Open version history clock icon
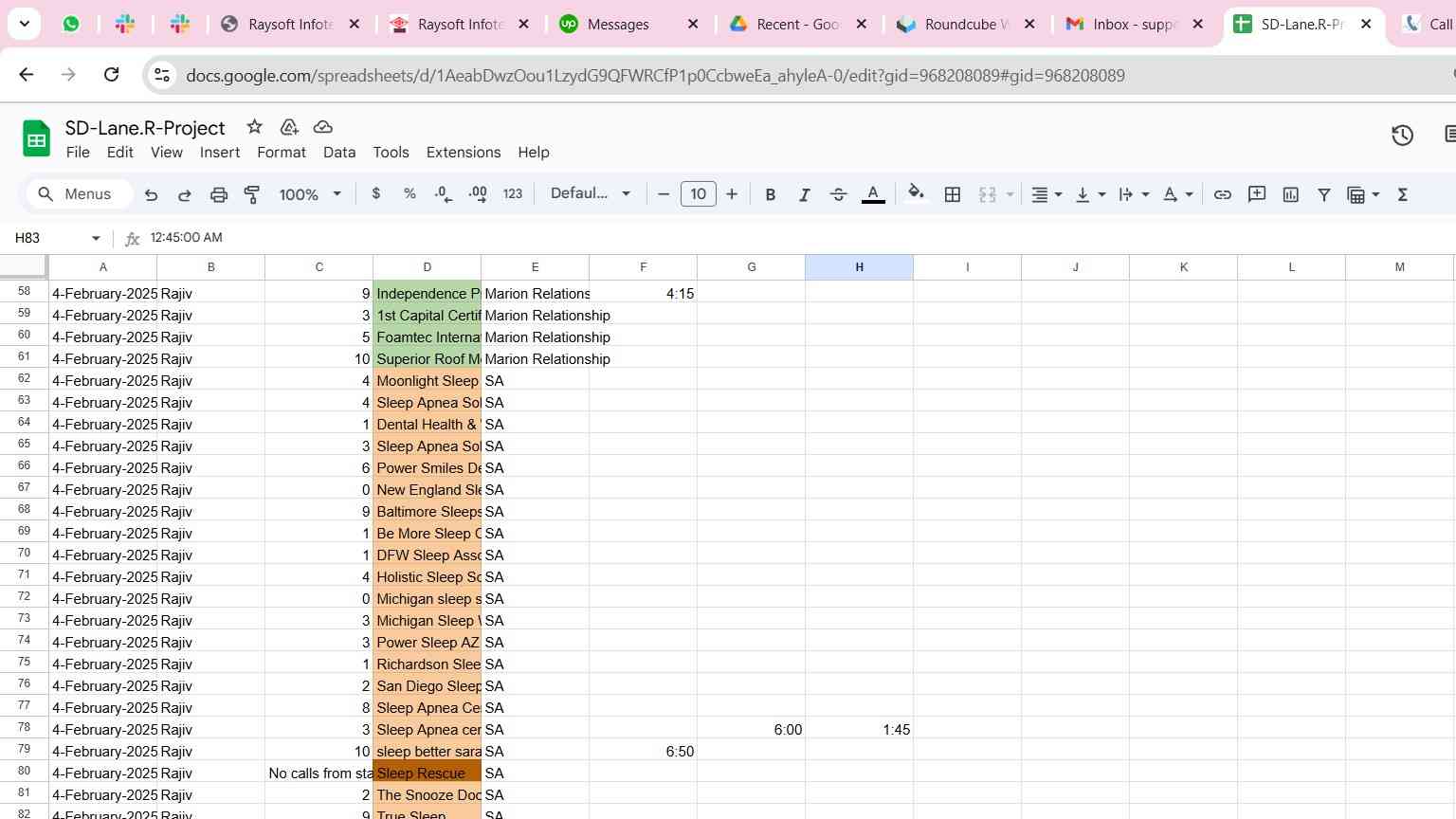The image size is (1456, 819). pyautogui.click(x=1403, y=136)
